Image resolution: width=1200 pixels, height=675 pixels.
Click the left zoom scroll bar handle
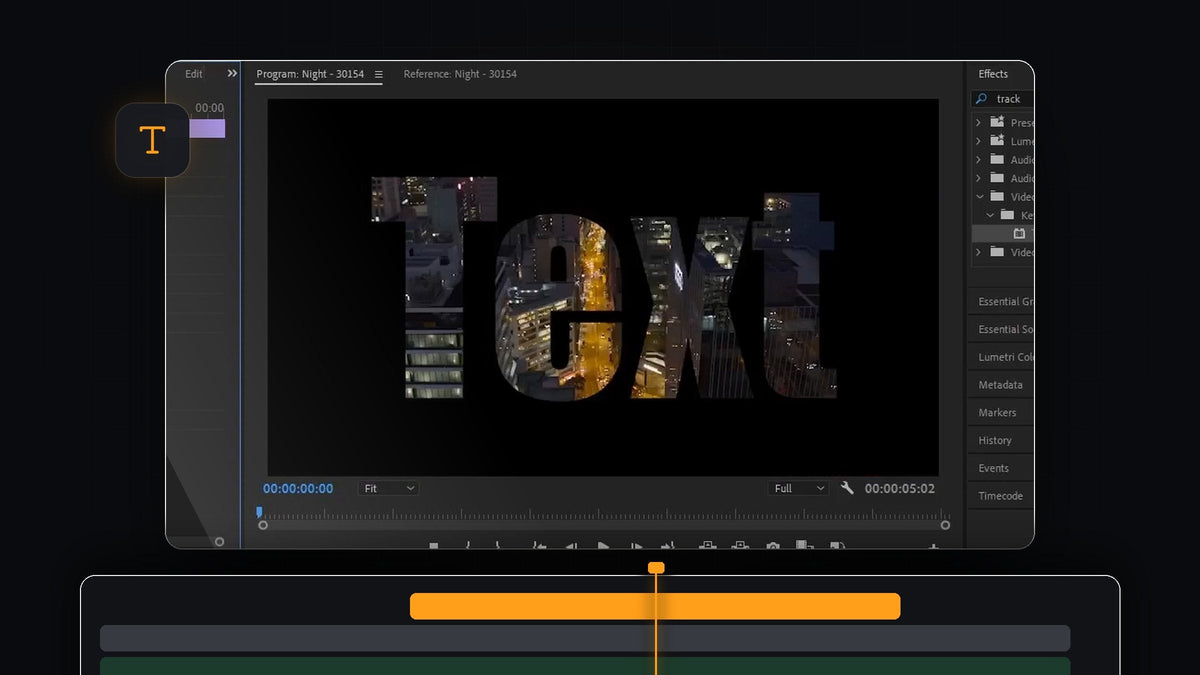coord(263,525)
